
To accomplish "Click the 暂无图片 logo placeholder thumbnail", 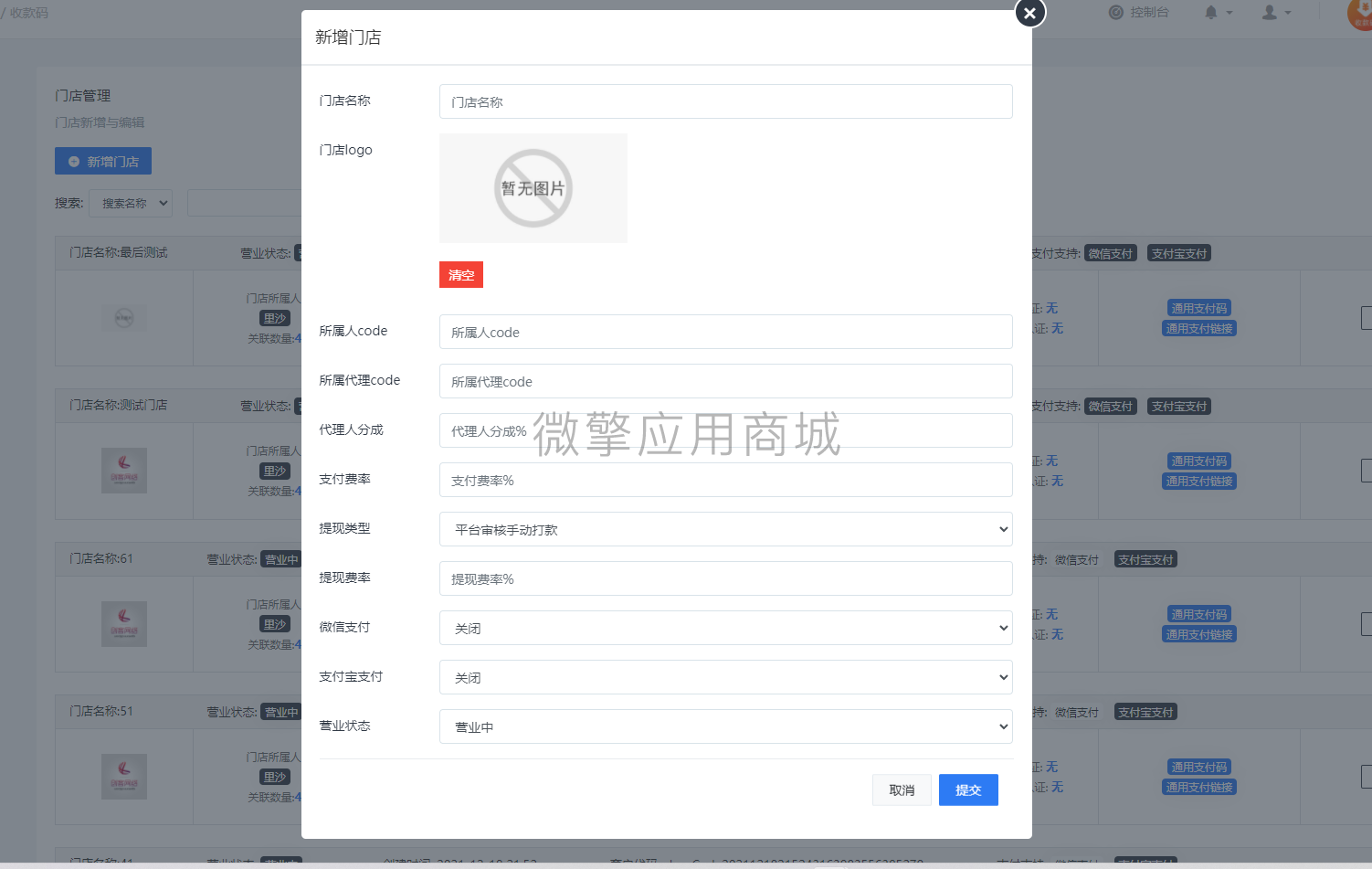I will pyautogui.click(x=533, y=188).
